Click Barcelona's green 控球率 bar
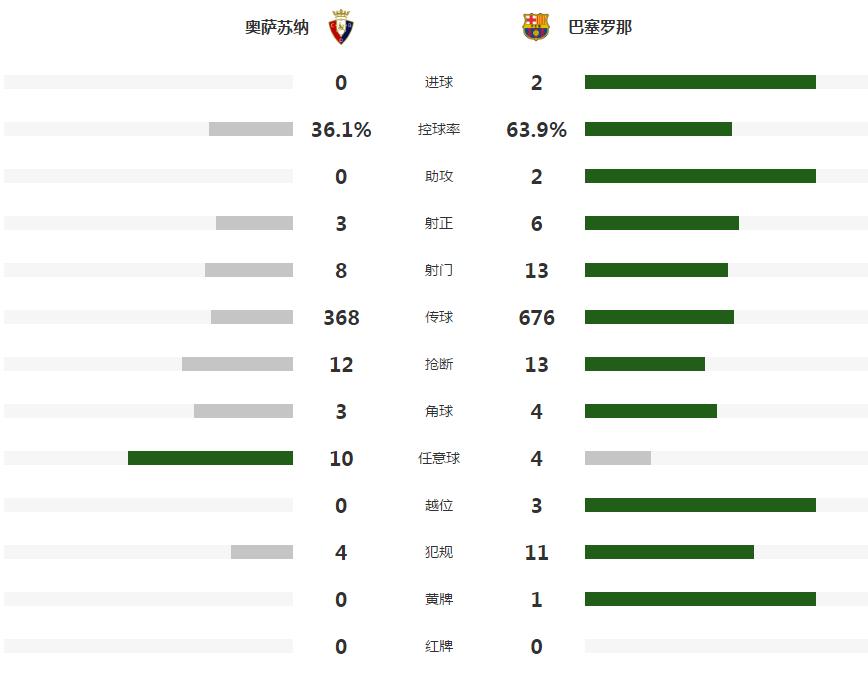 pos(658,129)
